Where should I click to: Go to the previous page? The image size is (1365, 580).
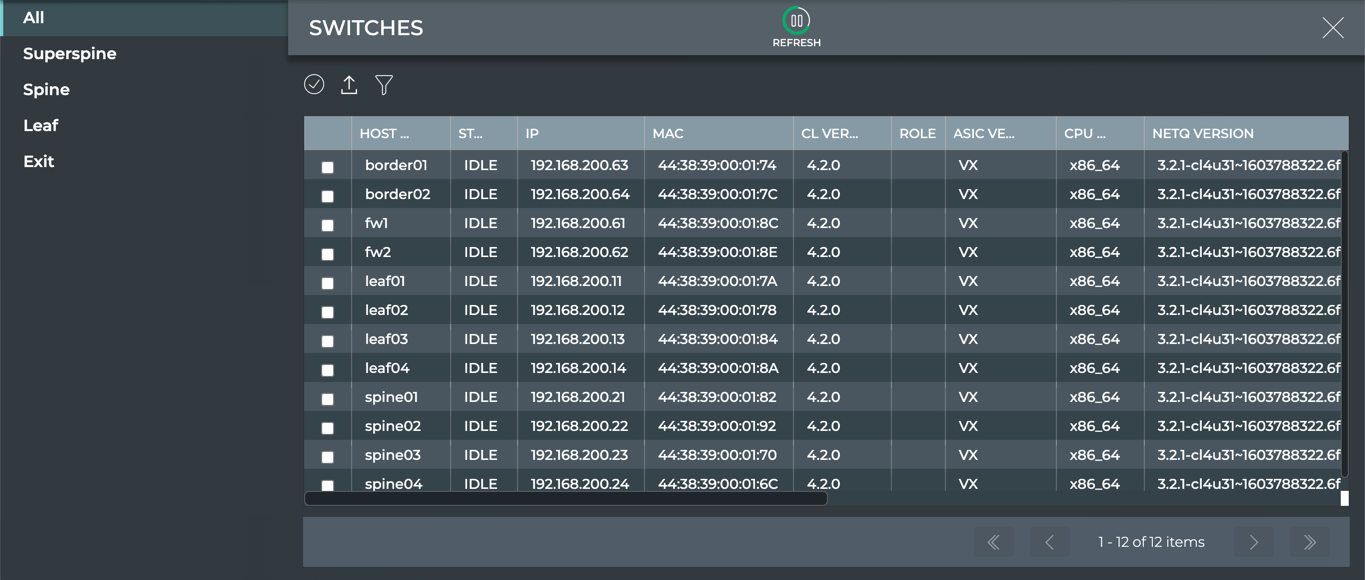pyautogui.click(x=1049, y=542)
